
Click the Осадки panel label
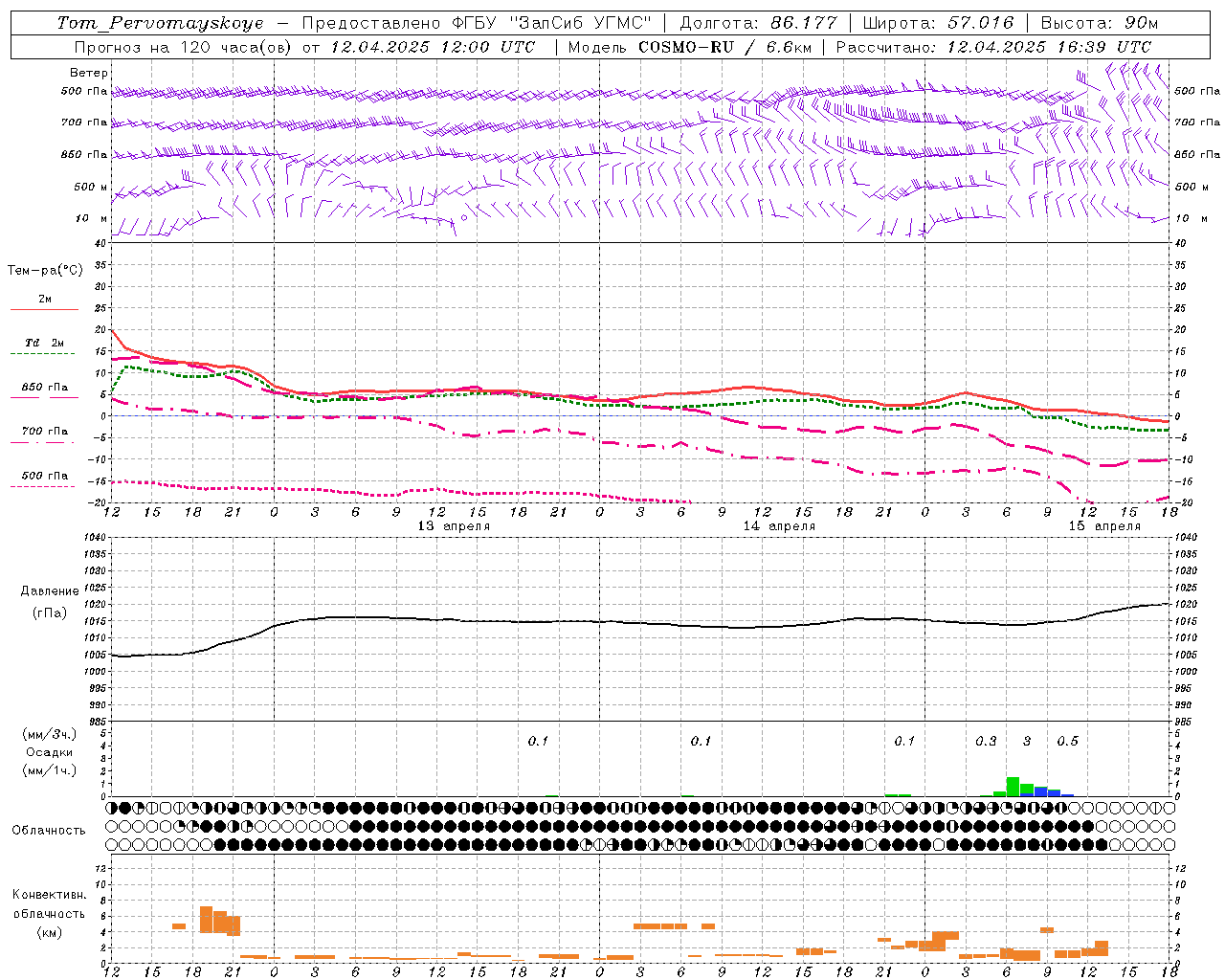(x=49, y=752)
